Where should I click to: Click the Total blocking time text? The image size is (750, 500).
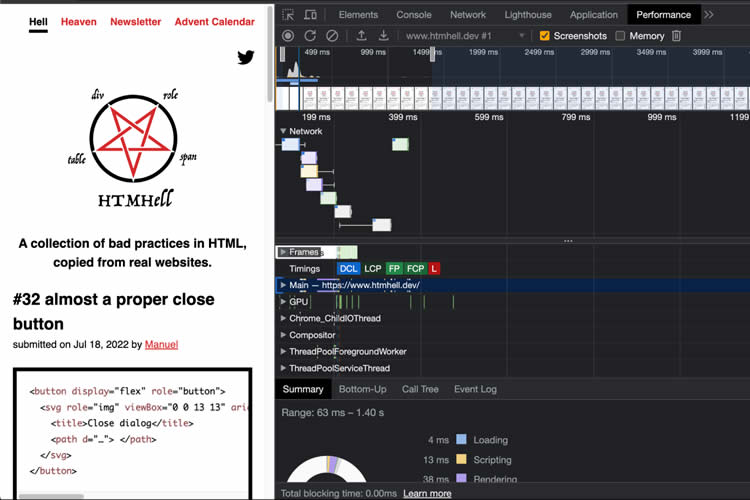pos(339,493)
